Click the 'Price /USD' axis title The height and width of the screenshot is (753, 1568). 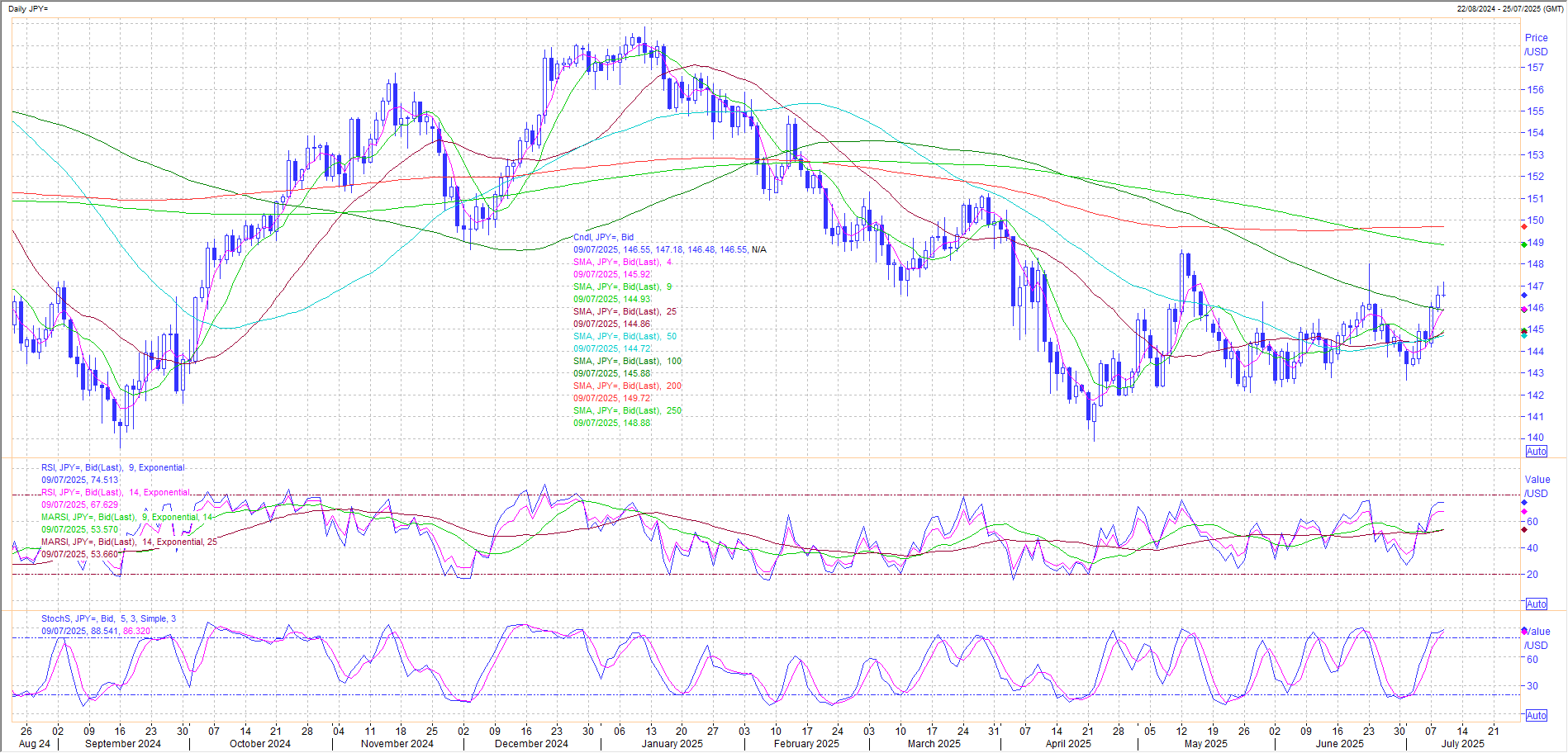coord(1536,45)
